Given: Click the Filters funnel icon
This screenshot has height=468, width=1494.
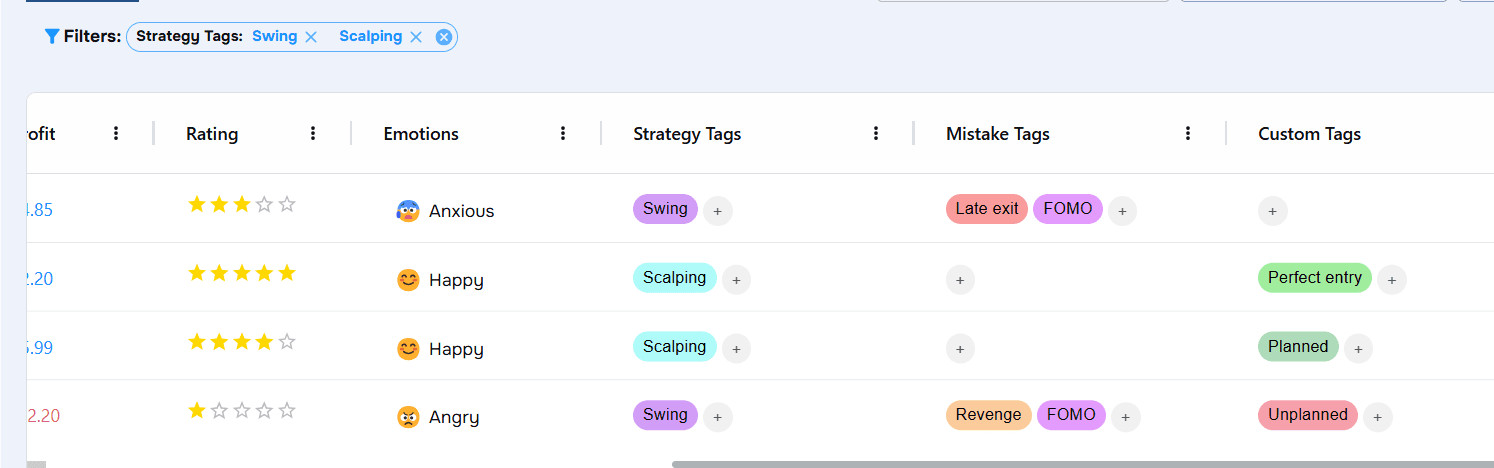Looking at the screenshot, I should 52,37.
